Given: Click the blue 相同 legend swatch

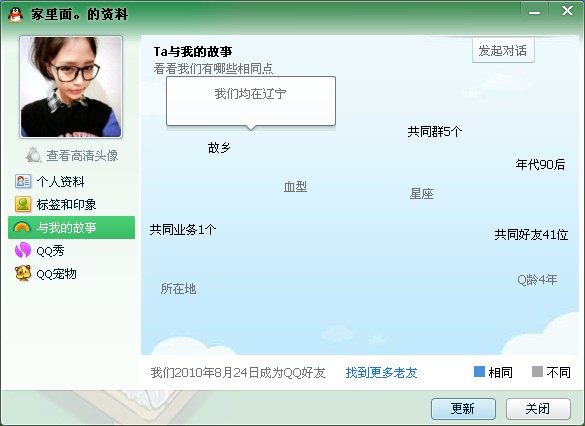Looking at the screenshot, I should [x=479, y=372].
